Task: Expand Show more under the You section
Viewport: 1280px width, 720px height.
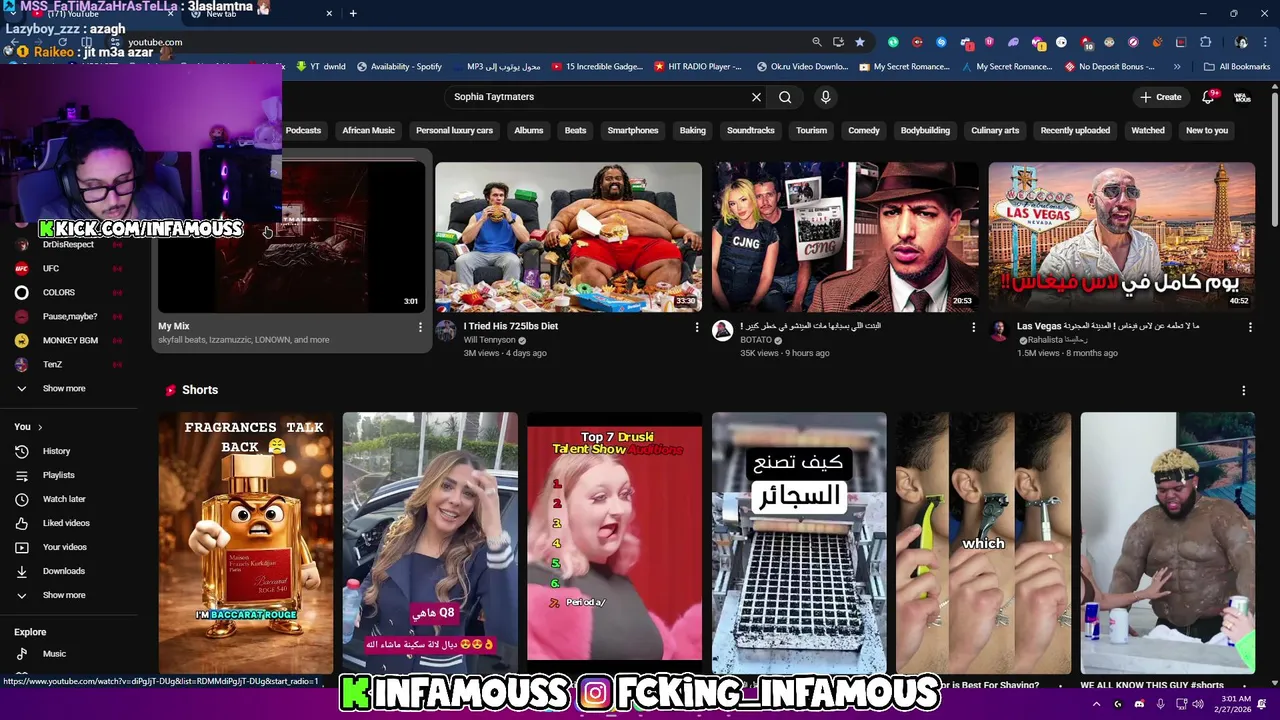Action: (x=68, y=595)
